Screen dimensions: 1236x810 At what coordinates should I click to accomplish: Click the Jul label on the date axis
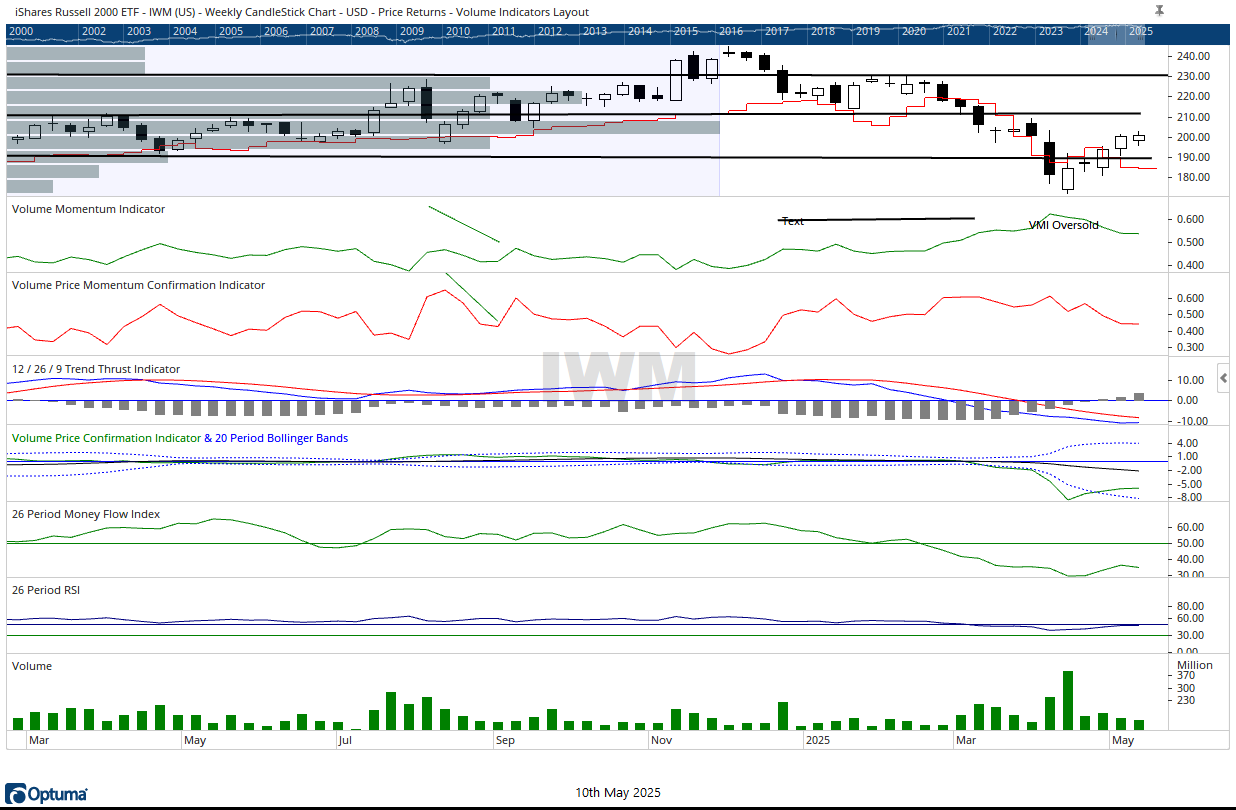click(x=346, y=741)
